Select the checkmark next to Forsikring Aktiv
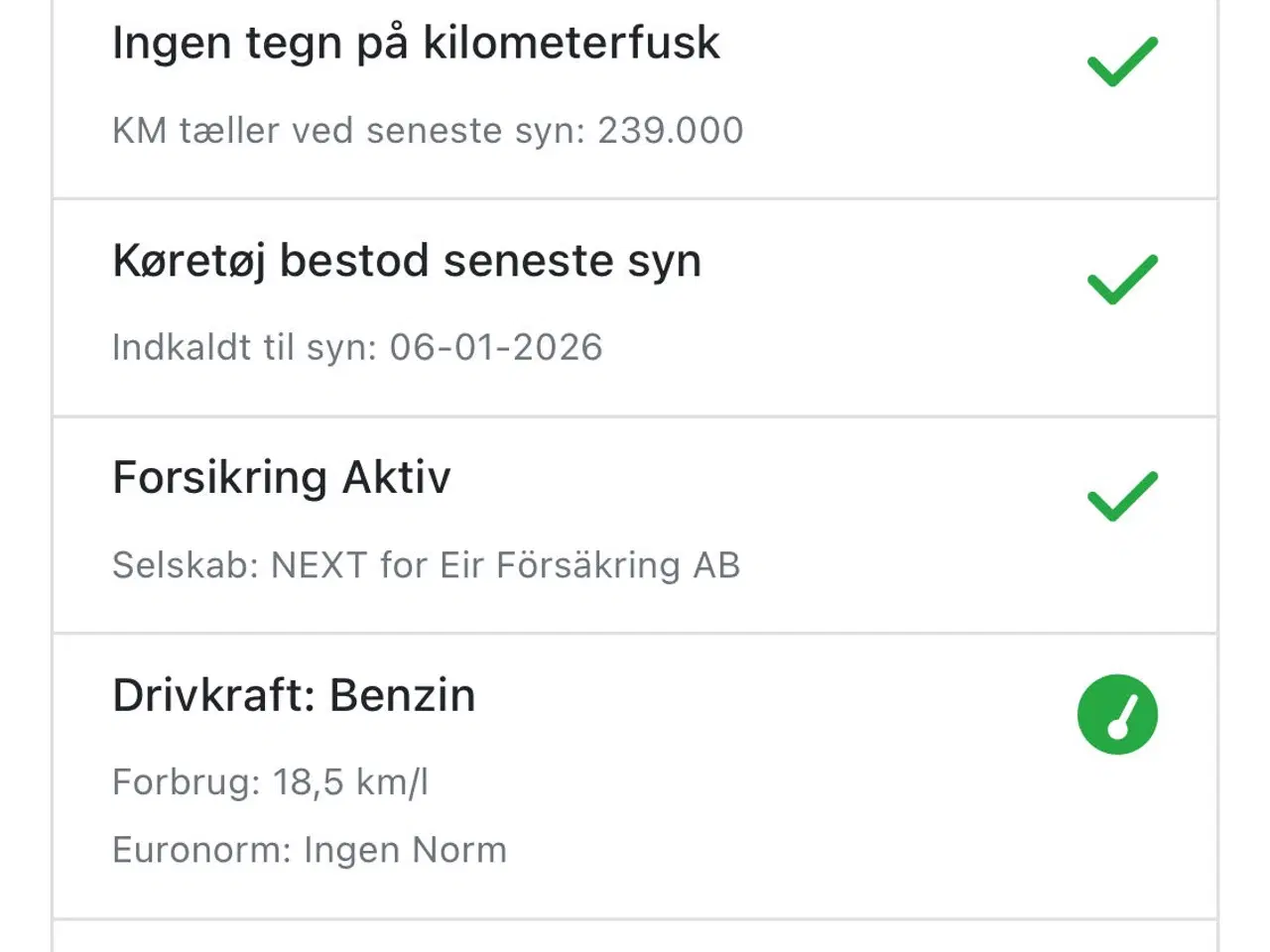 coord(1120,496)
